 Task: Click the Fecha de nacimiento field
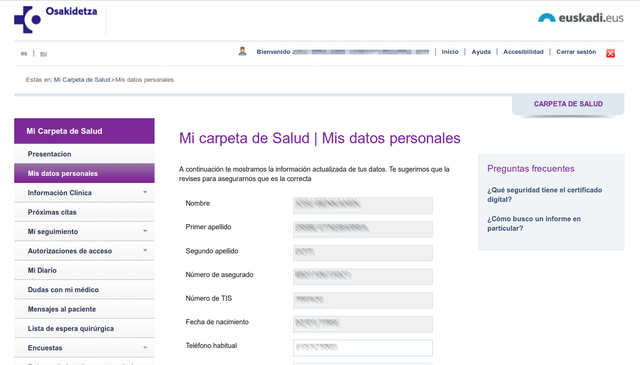click(363, 324)
